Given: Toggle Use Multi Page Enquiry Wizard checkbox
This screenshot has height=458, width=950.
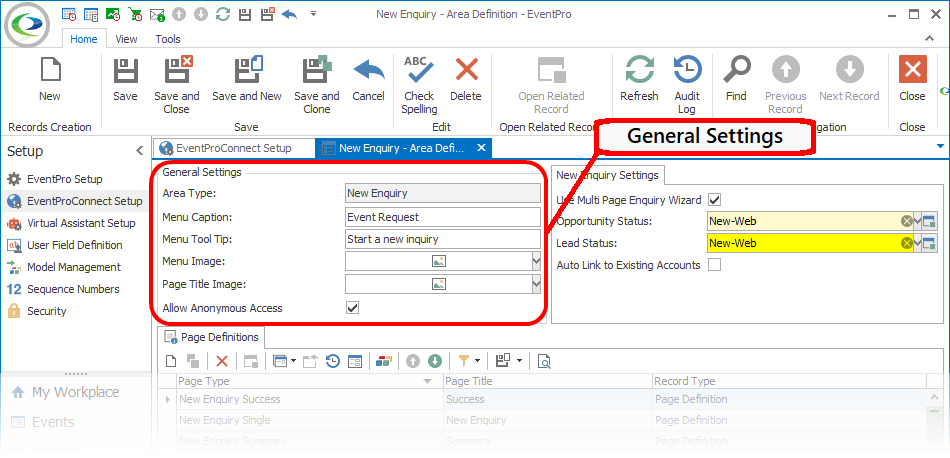Looking at the screenshot, I should (715, 200).
